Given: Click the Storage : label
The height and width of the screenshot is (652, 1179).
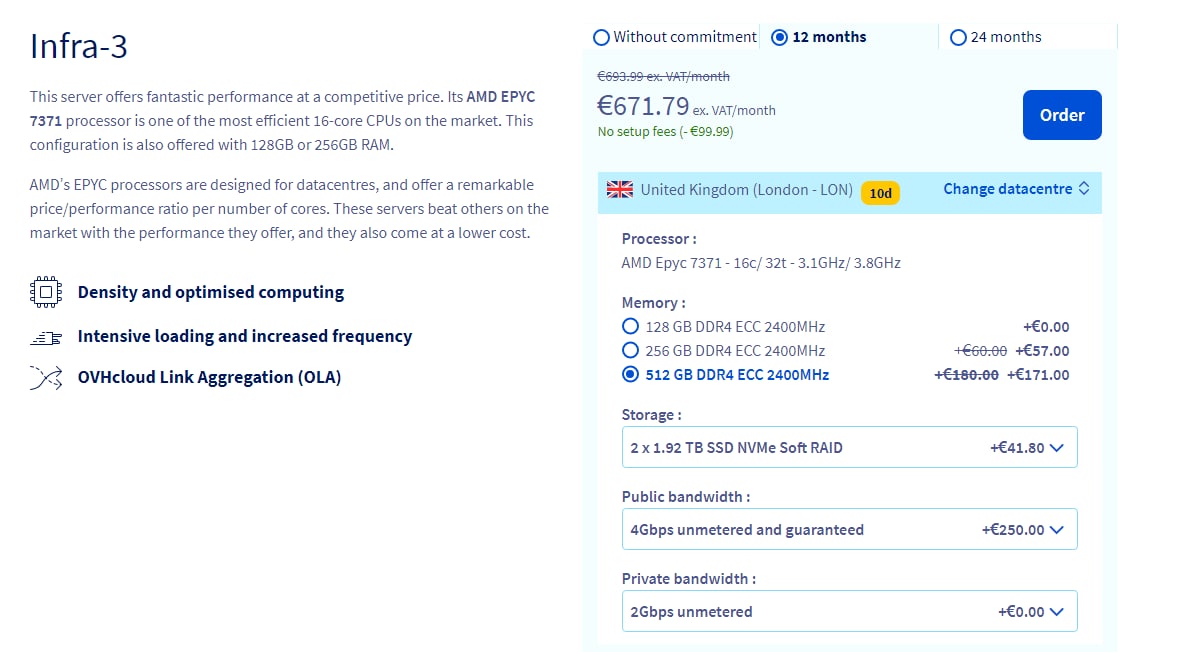Looking at the screenshot, I should click(651, 415).
